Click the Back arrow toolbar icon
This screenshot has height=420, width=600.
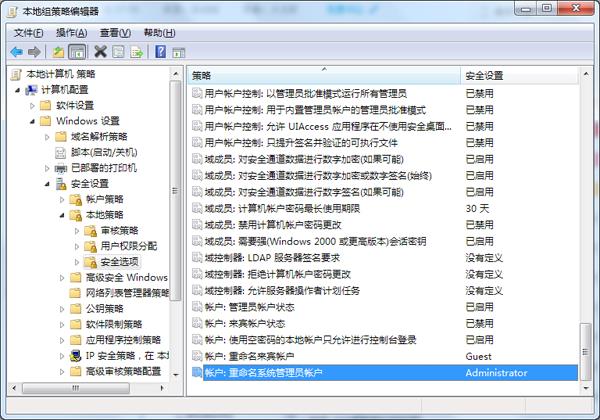16,52
